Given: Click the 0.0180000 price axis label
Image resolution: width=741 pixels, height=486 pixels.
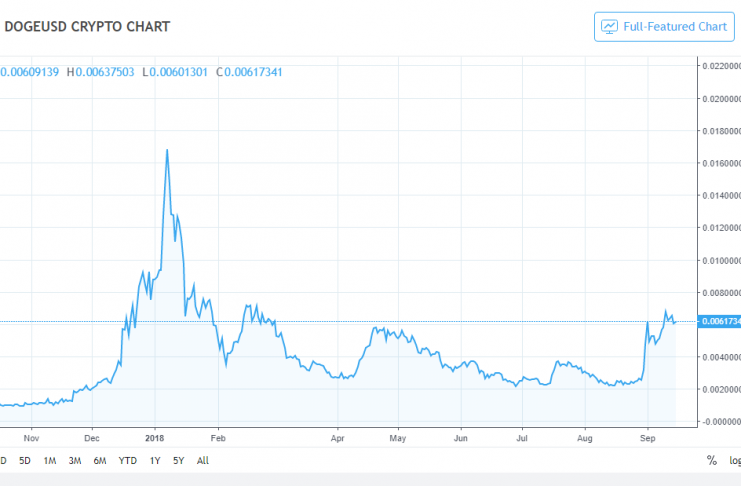Looking at the screenshot, I should coord(722,131).
